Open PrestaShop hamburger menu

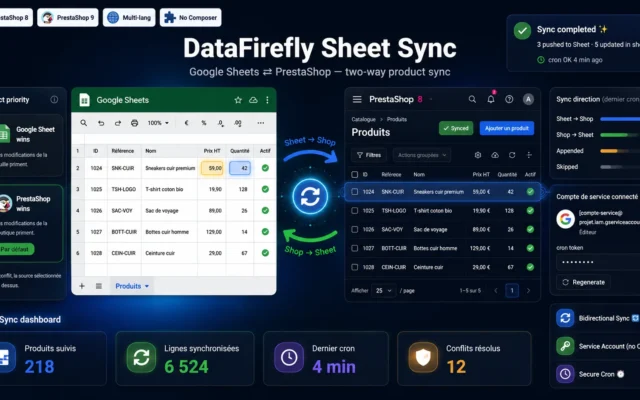[x=357, y=99]
